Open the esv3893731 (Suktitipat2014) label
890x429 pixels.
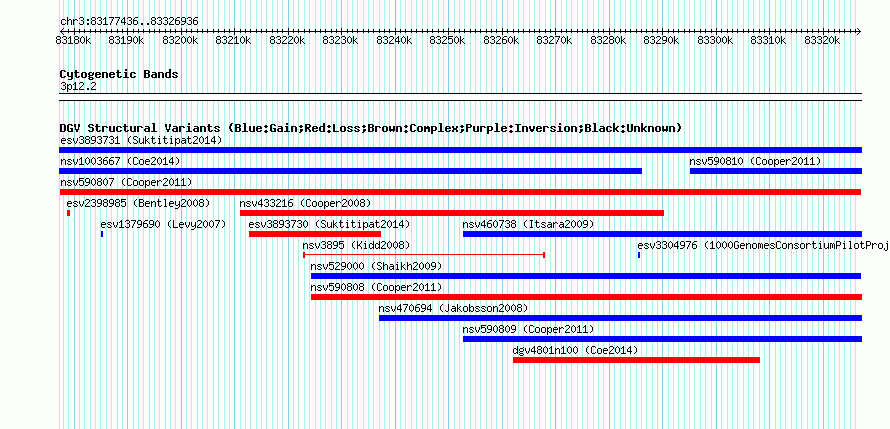pyautogui.click(x=141, y=140)
